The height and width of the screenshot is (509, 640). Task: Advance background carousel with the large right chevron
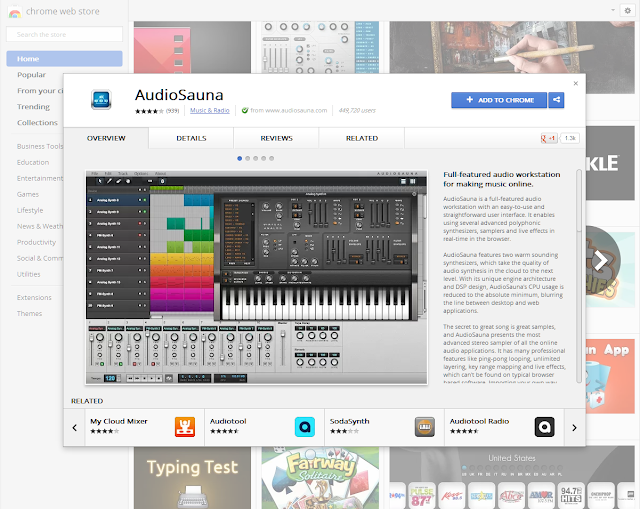tap(601, 260)
